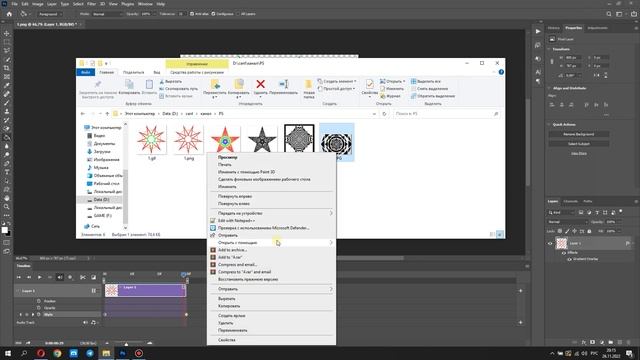Toggle Layer 1 visibility eye in Layers panel
The width and height of the screenshot is (640, 360).
[x=550, y=243]
